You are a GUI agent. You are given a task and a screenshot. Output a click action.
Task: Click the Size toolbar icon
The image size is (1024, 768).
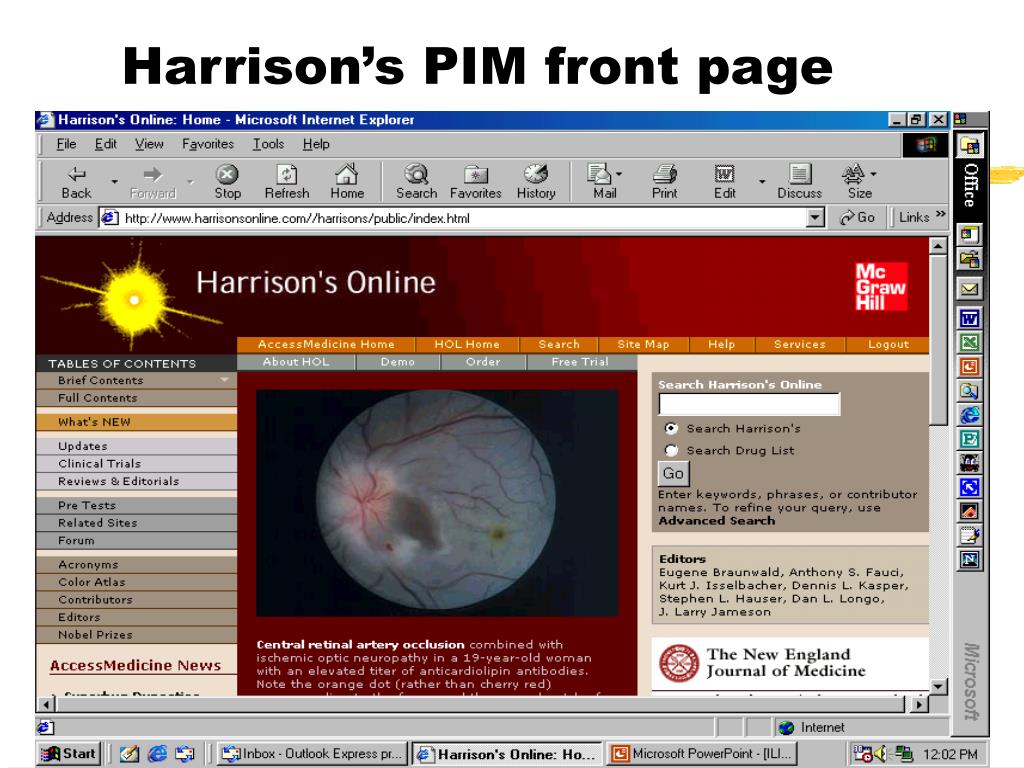coord(856,182)
